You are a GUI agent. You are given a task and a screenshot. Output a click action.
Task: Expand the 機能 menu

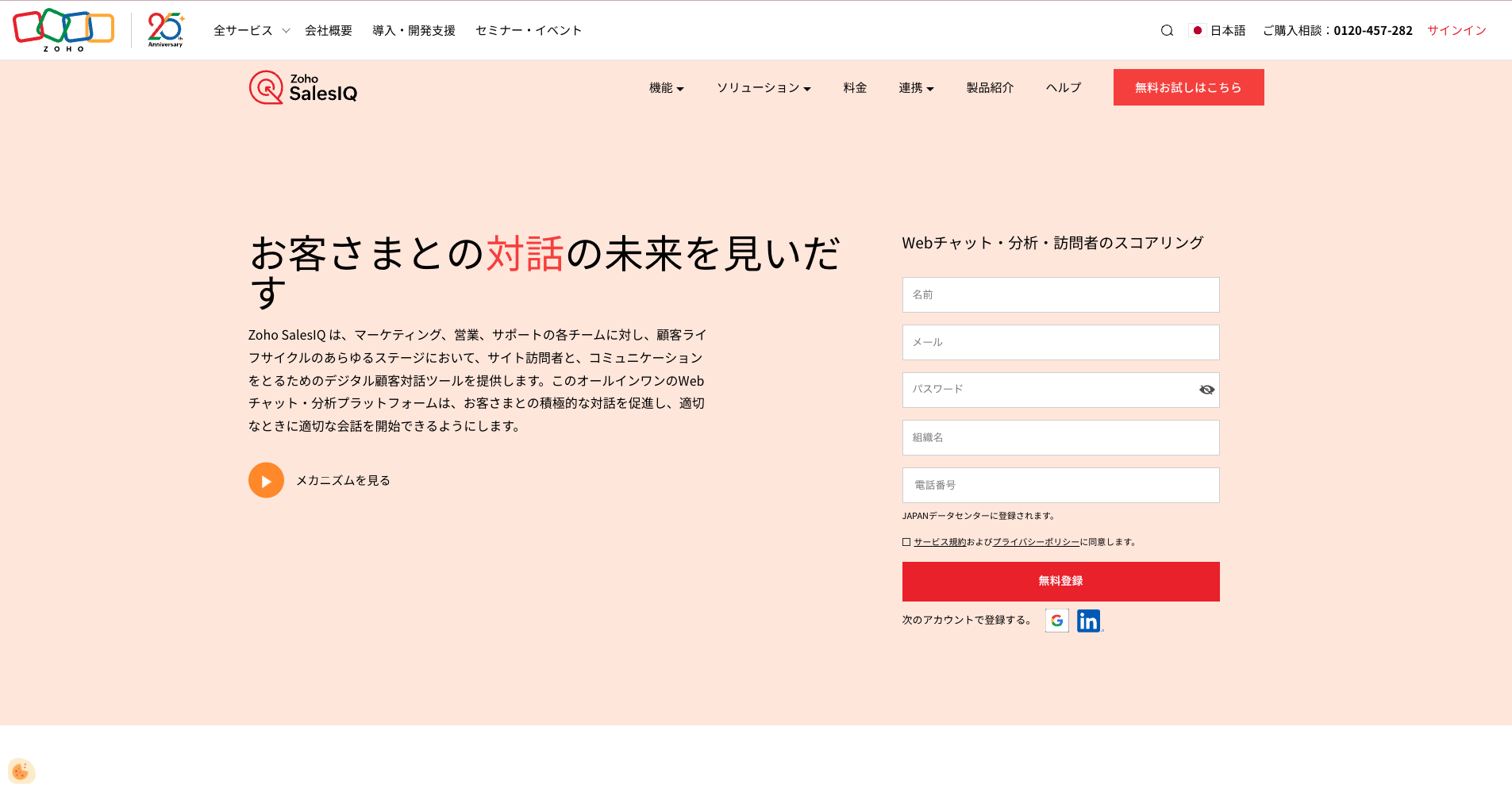tap(667, 88)
